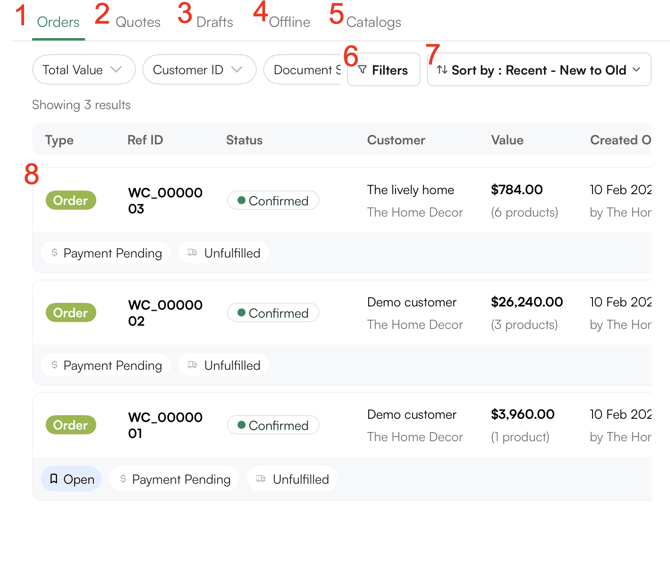Click truck icon on WC_0000003 Unfulfilled tag
The height and width of the screenshot is (580, 670).
click(x=192, y=253)
